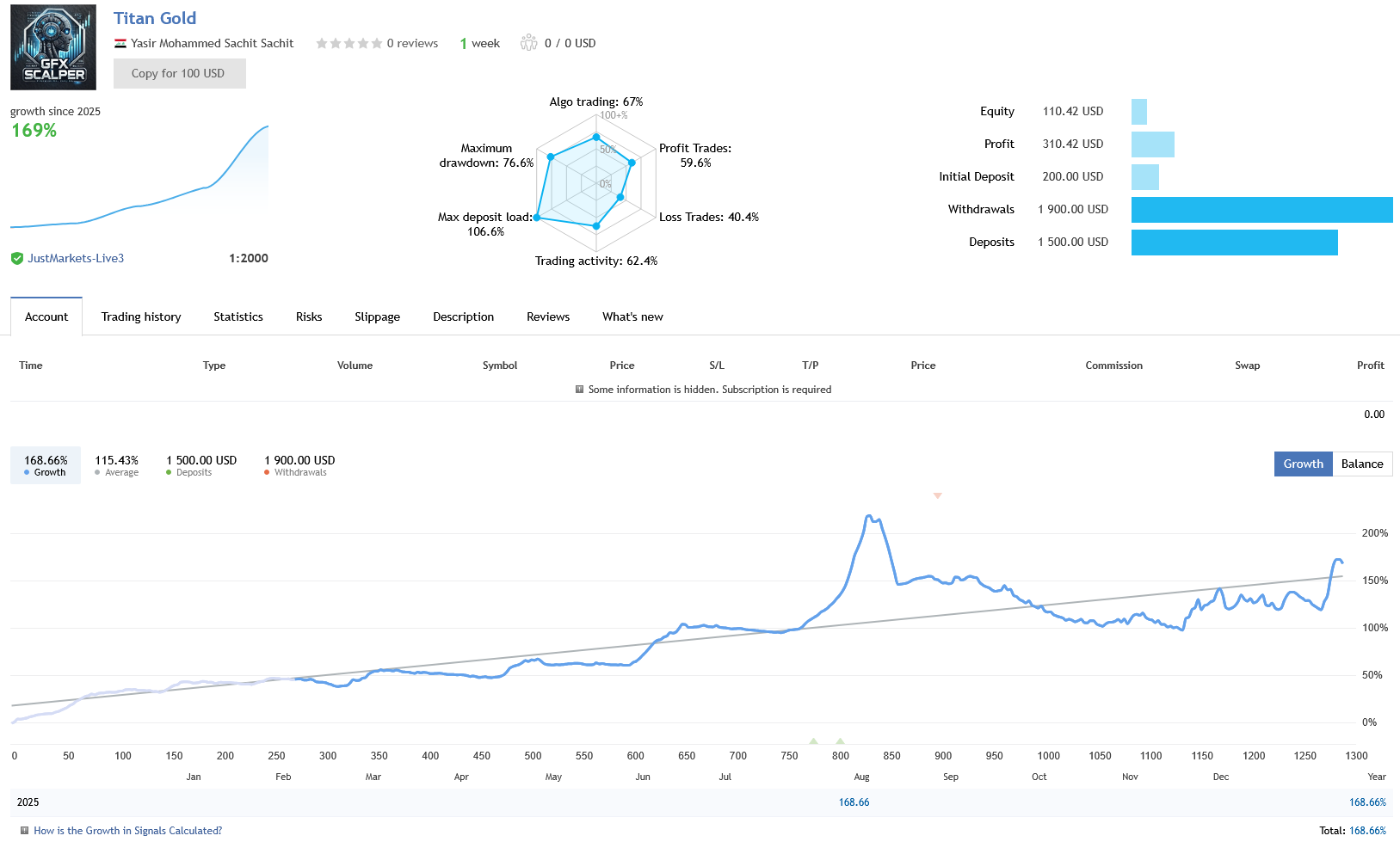
Task: Click the Symbol column header
Action: pos(500,366)
